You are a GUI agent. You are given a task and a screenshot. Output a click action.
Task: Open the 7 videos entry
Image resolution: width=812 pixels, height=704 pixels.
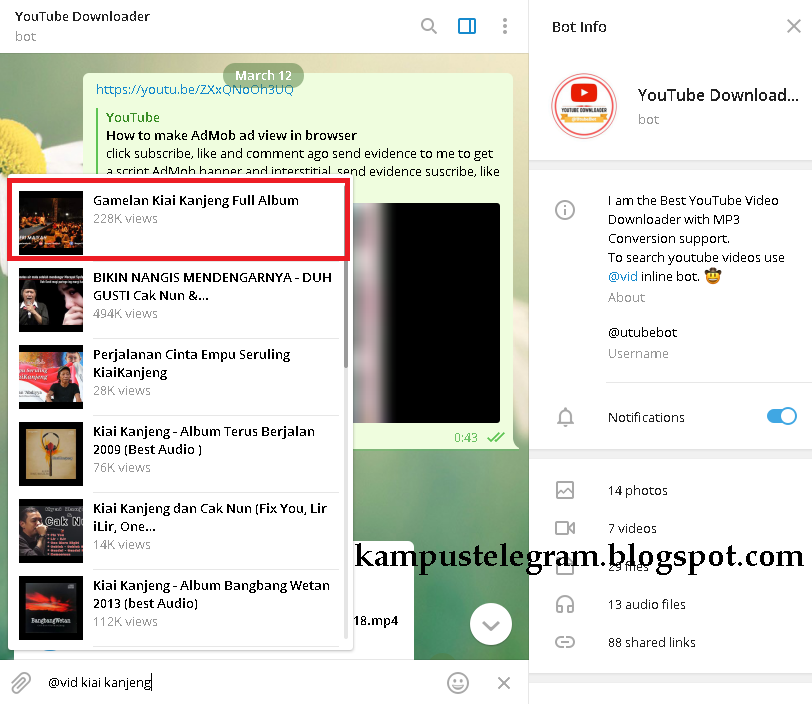(x=632, y=528)
